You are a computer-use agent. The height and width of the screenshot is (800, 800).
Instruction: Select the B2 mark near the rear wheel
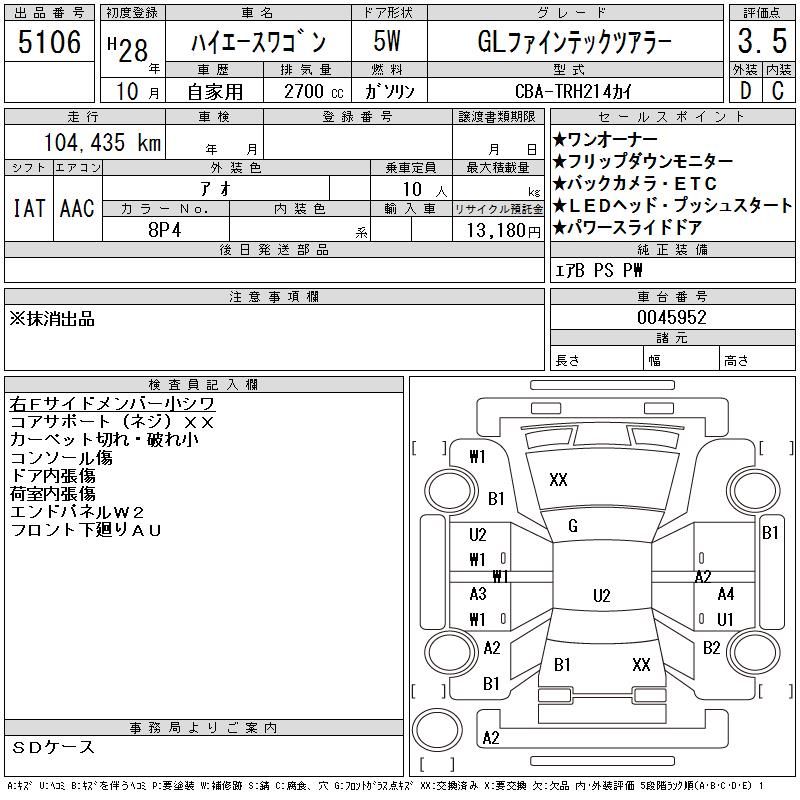[x=711, y=648]
